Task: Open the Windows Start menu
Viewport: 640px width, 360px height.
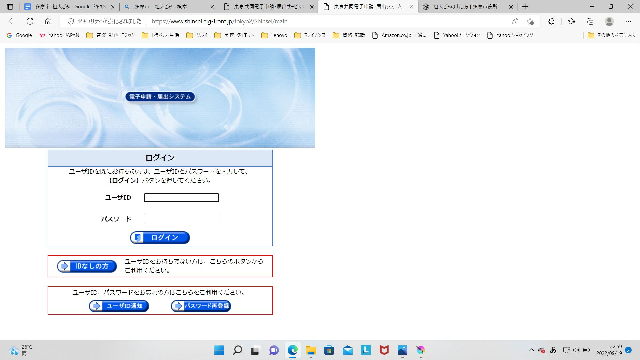Action: point(219,350)
